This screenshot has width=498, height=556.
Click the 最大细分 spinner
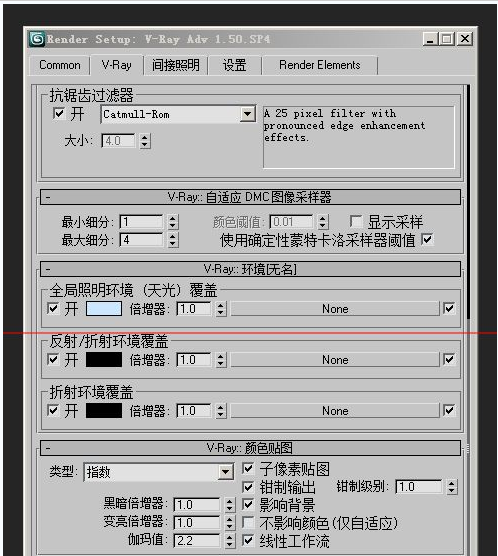pyautogui.click(x=172, y=240)
